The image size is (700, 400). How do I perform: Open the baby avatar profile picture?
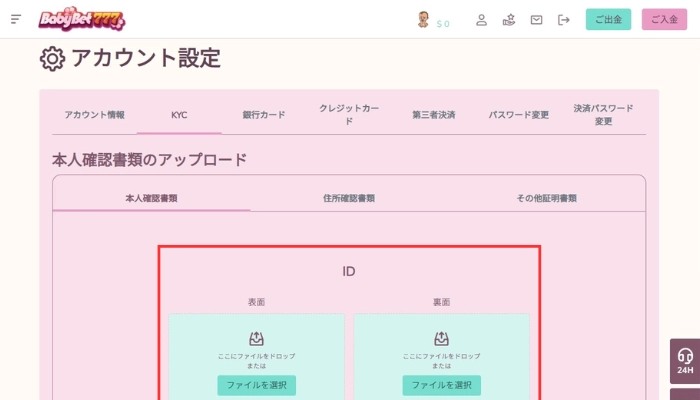[423, 20]
